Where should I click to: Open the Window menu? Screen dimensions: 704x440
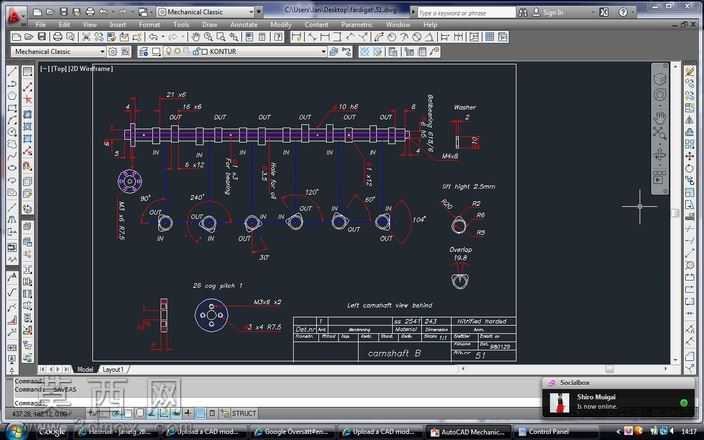398,25
